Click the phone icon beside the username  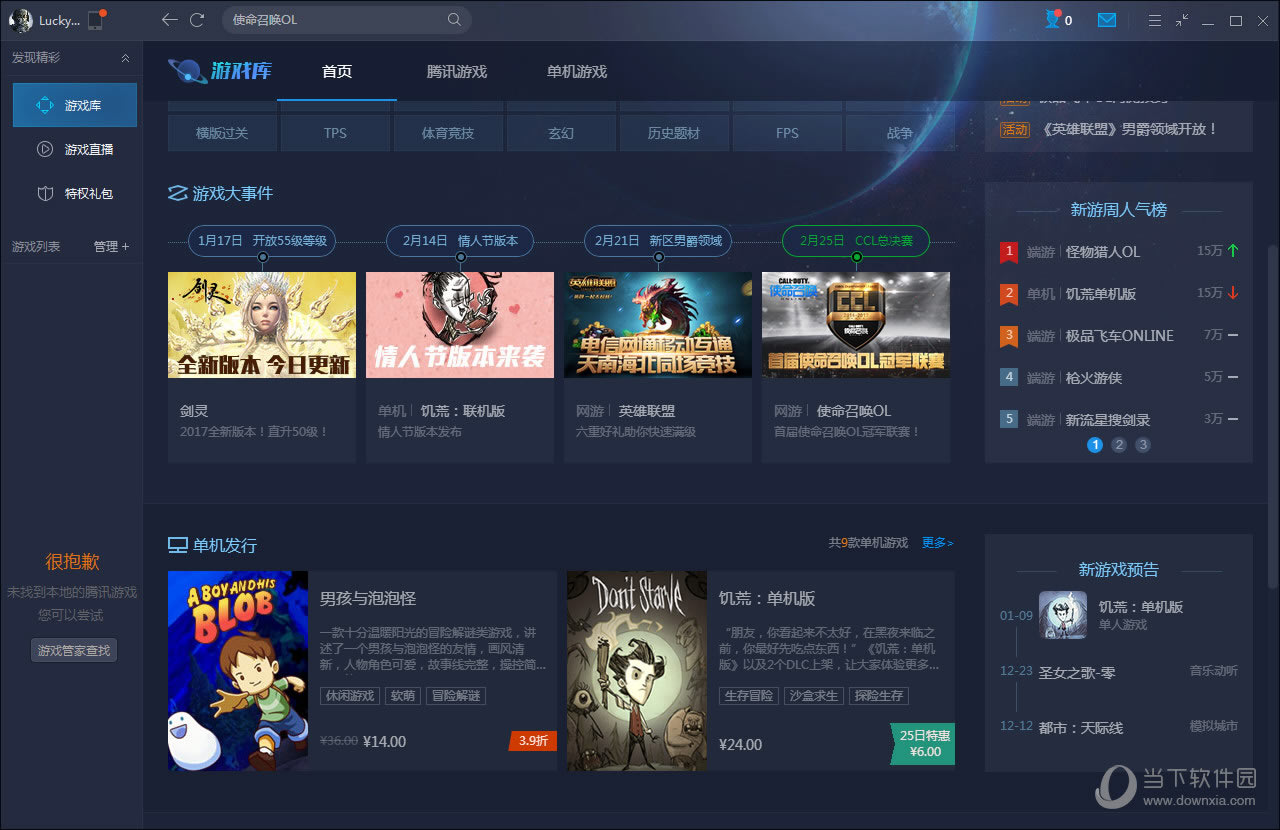pos(96,20)
